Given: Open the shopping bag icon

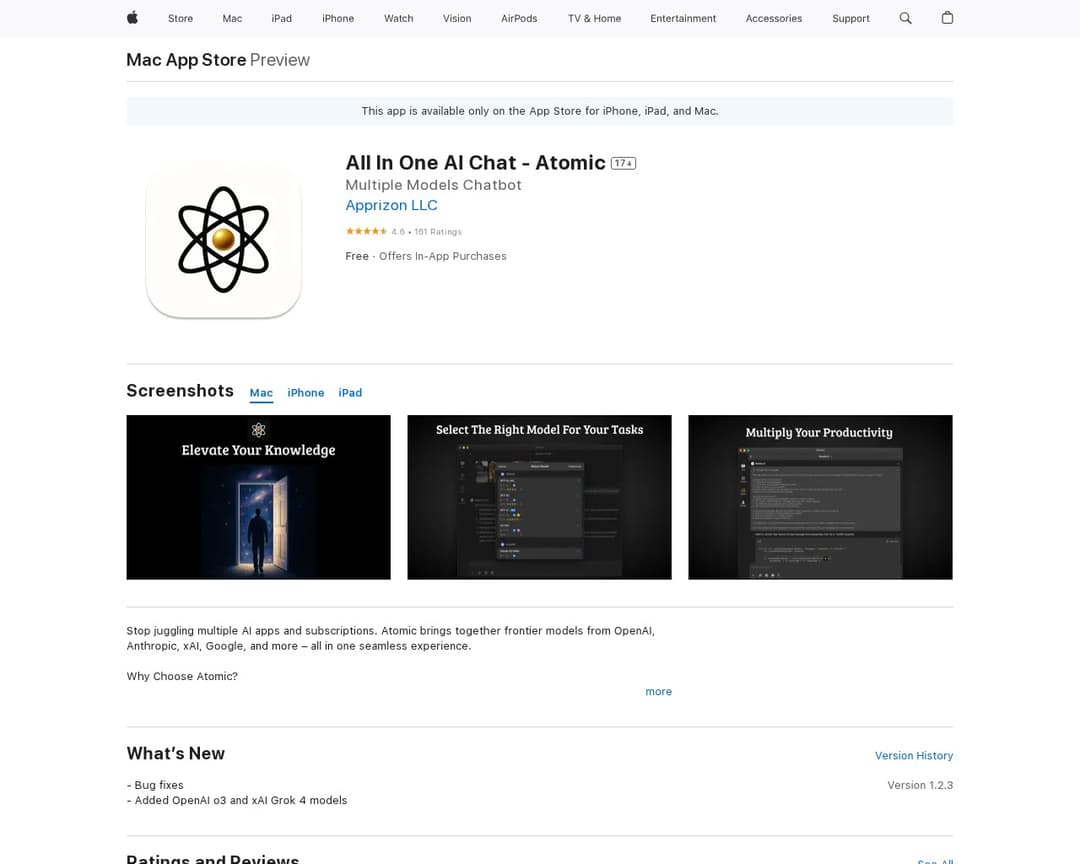Looking at the screenshot, I should (x=947, y=18).
